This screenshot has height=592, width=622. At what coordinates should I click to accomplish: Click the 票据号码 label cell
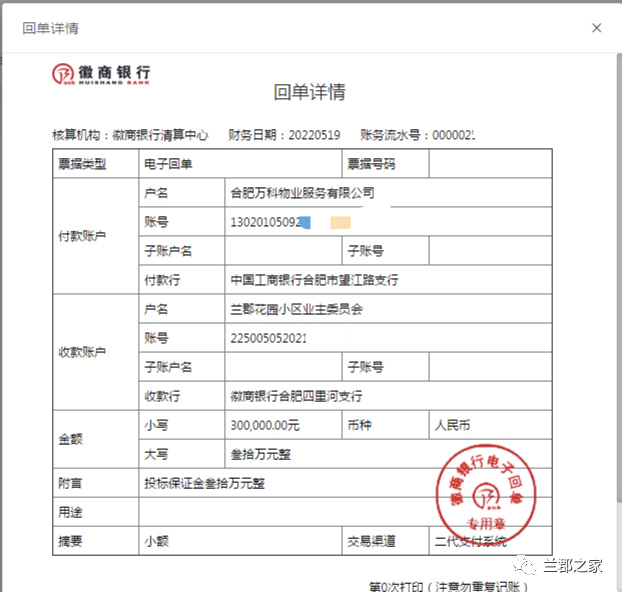point(385,163)
